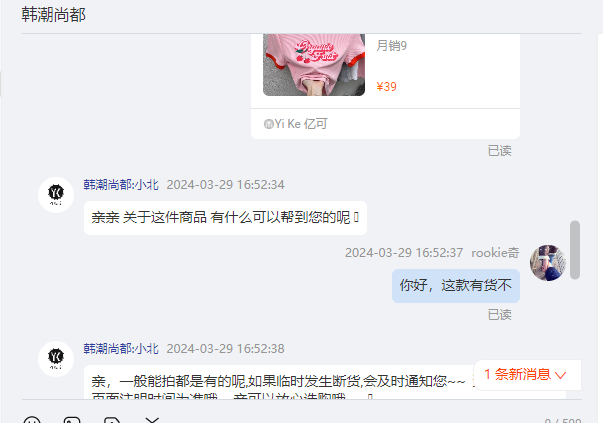Click the chat scrollbar thumb
The height and width of the screenshot is (423, 603).
point(575,250)
